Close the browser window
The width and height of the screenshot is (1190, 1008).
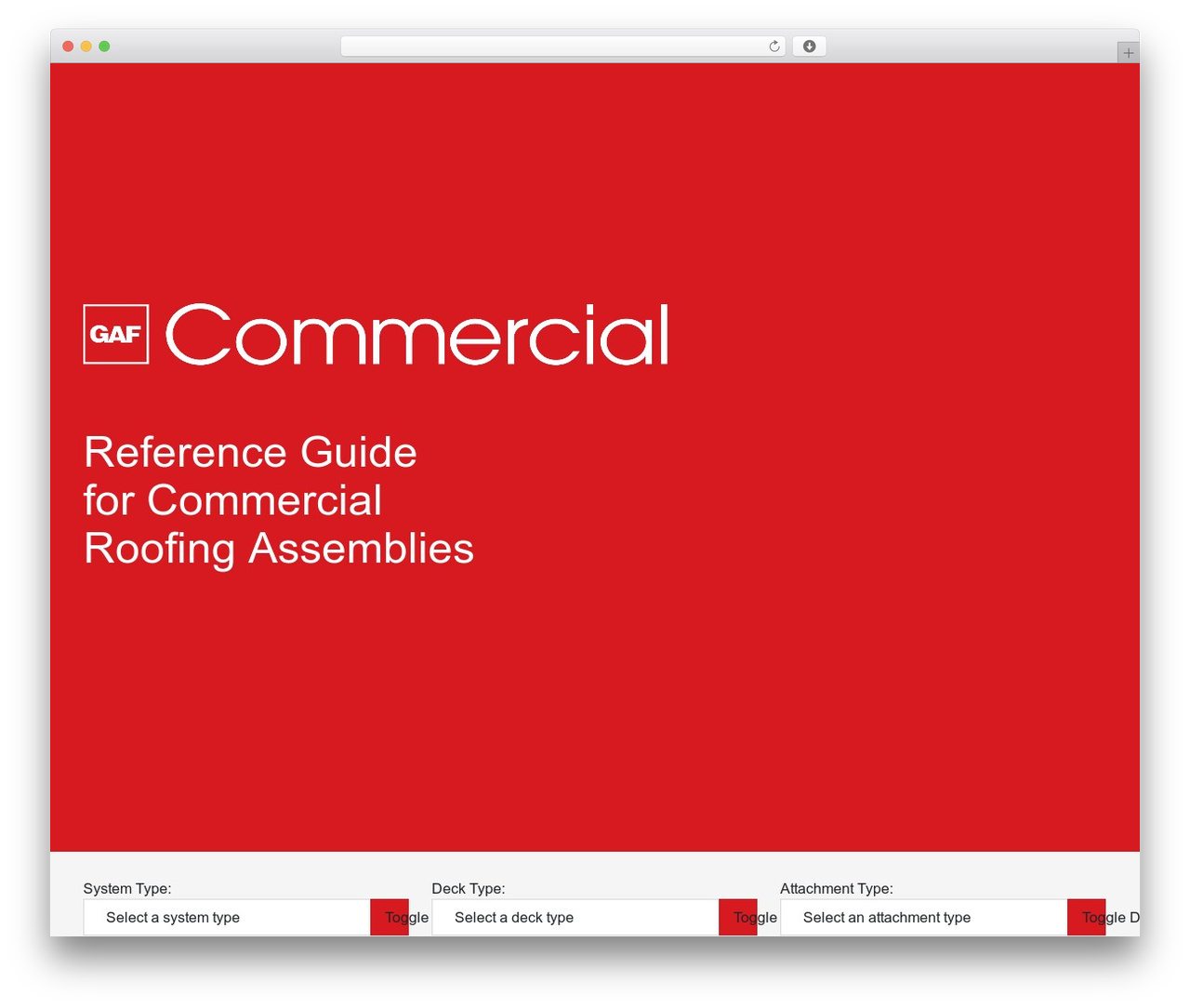tap(68, 46)
